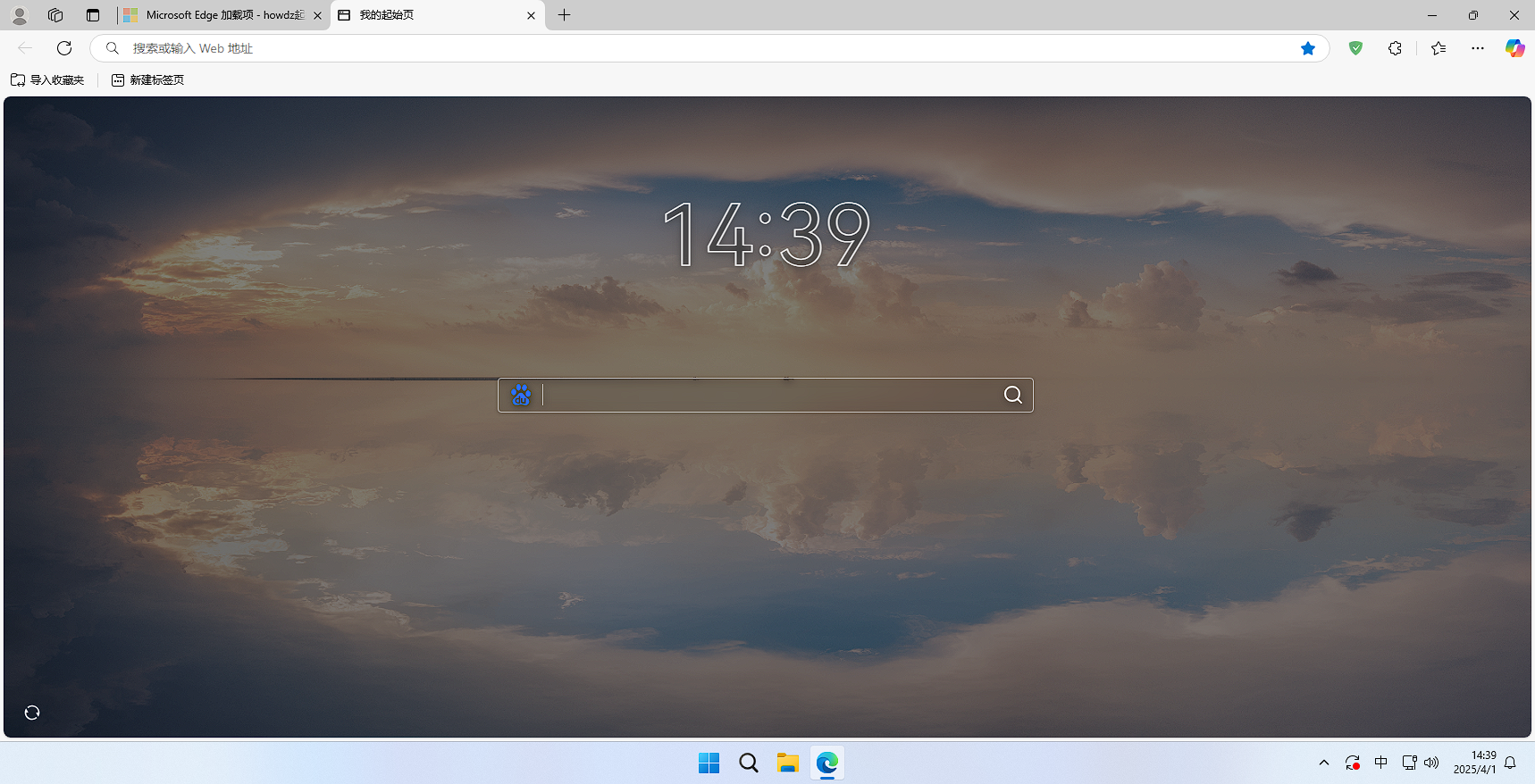The width and height of the screenshot is (1535, 784).
Task: Close the Microsoft Edge 加载项 tab
Action: tap(317, 15)
